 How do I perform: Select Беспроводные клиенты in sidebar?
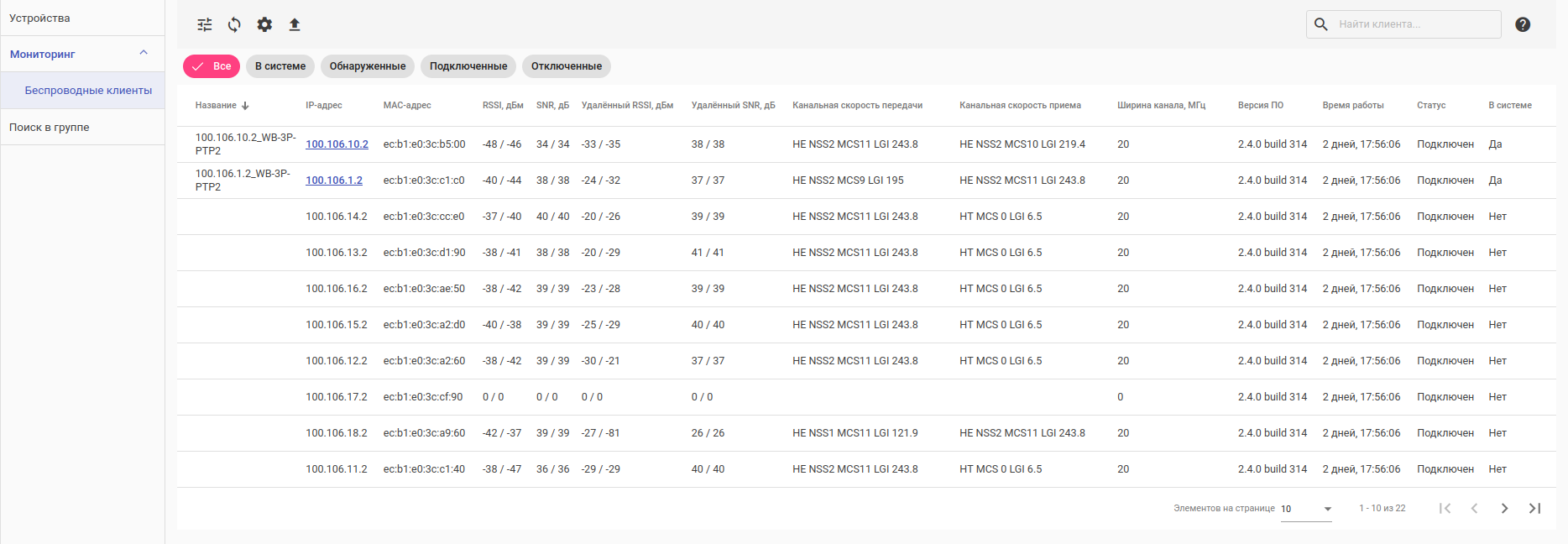88,91
